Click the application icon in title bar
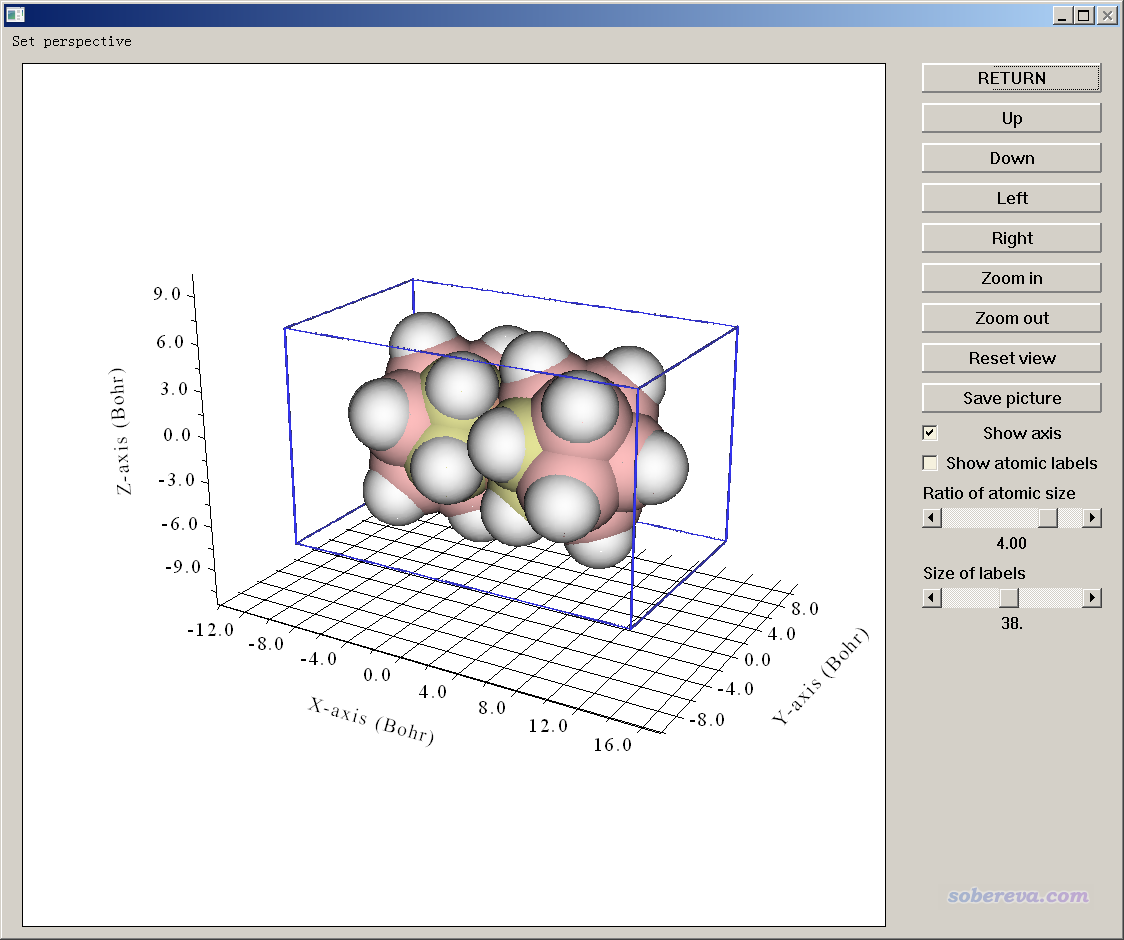The height and width of the screenshot is (940, 1124). (x=15, y=14)
